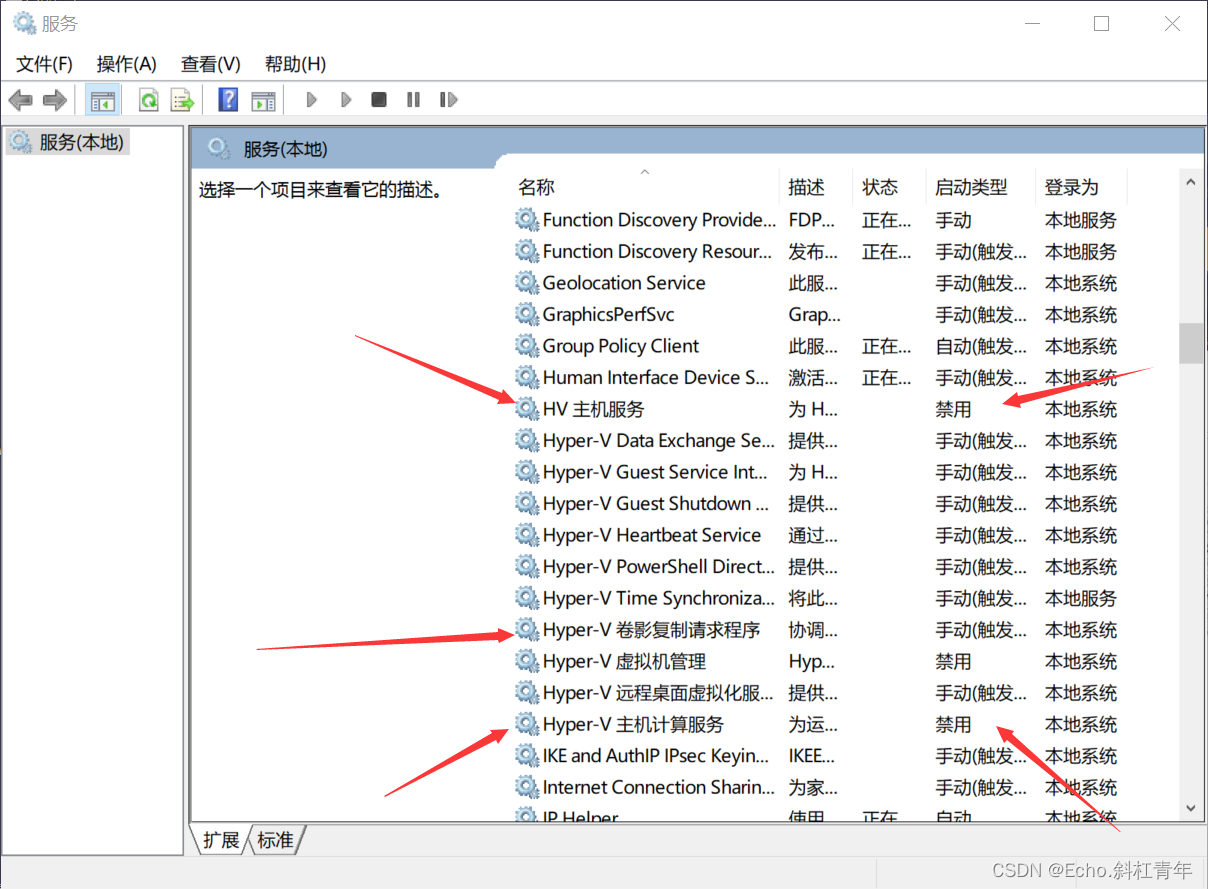Screen dimensions: 1208x889
Task: Switch to the 扩展 tab
Action: [x=220, y=840]
